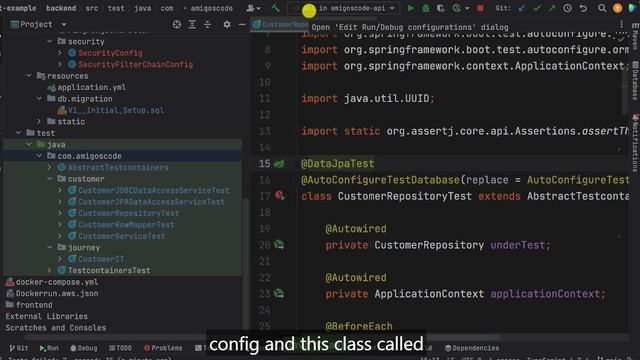Collapse all in Project panel
This screenshot has width=640, height=360.
207,24
